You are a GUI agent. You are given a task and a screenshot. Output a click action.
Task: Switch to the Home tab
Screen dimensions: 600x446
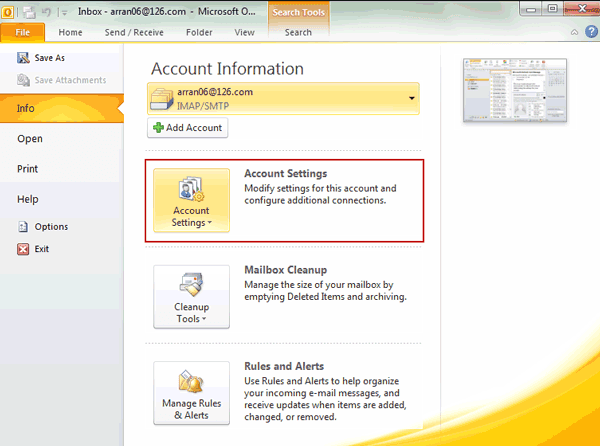pyautogui.click(x=70, y=33)
